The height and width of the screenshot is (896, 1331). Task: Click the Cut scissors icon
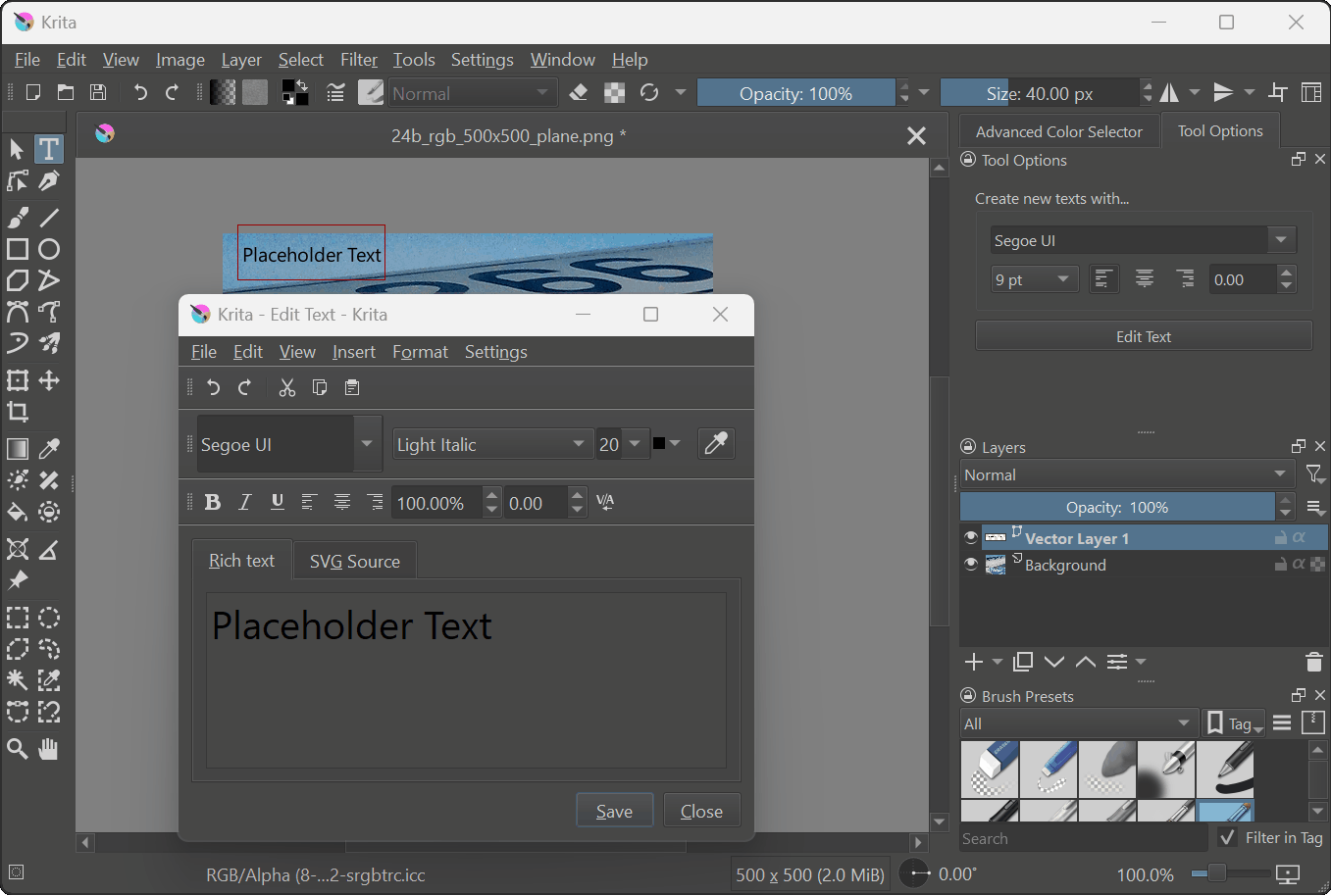tap(286, 388)
